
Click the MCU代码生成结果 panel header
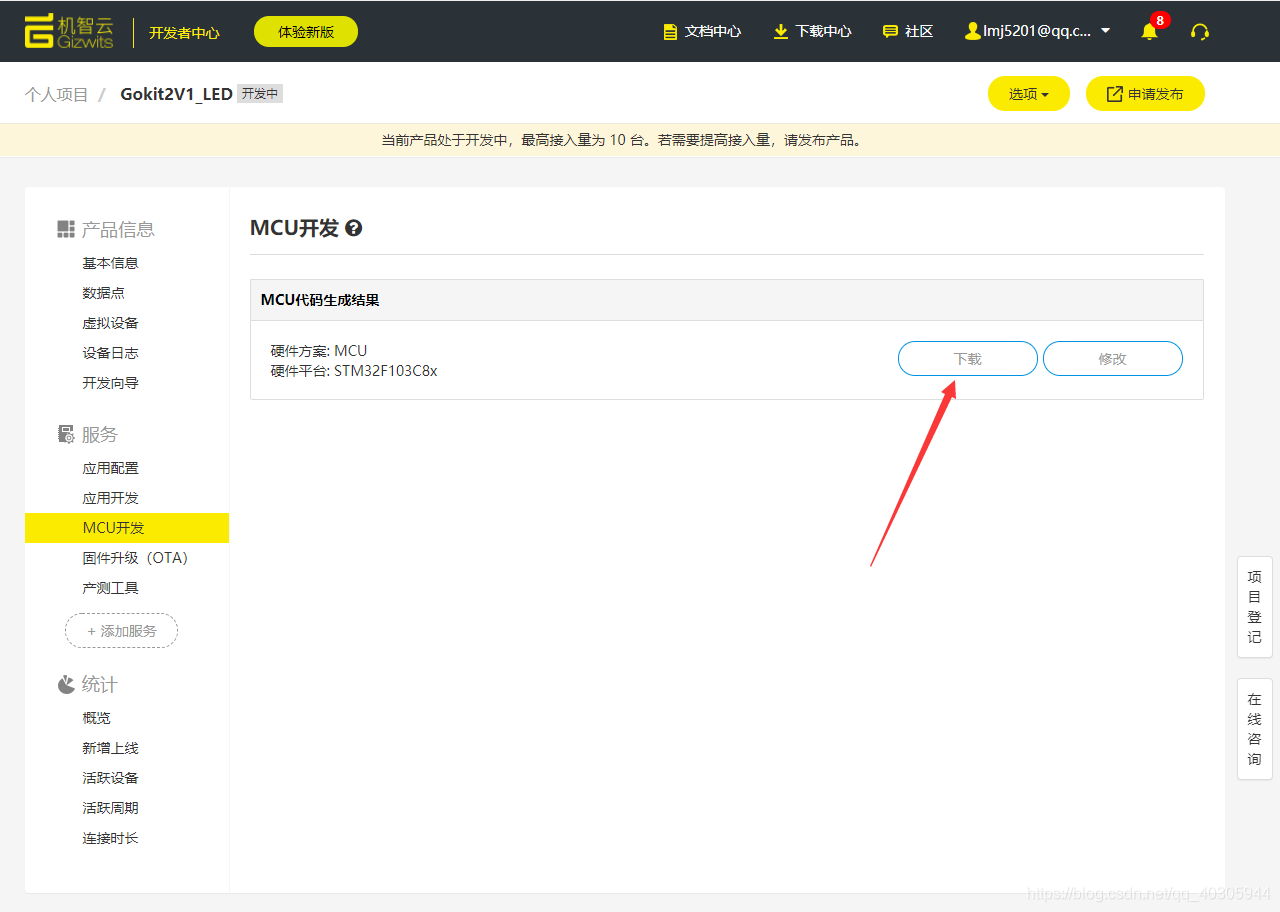coord(727,300)
